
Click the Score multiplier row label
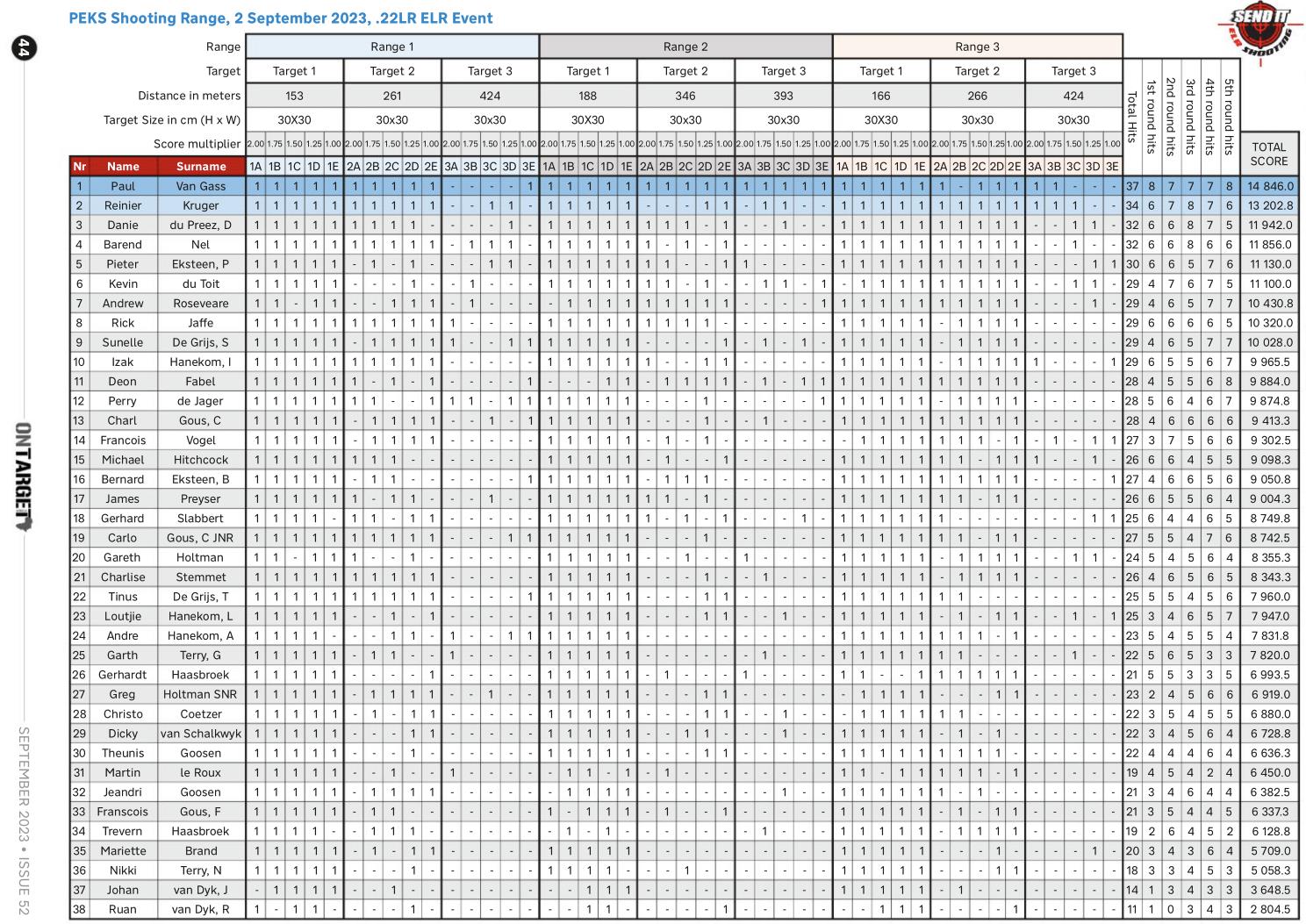pyautogui.click(x=197, y=144)
